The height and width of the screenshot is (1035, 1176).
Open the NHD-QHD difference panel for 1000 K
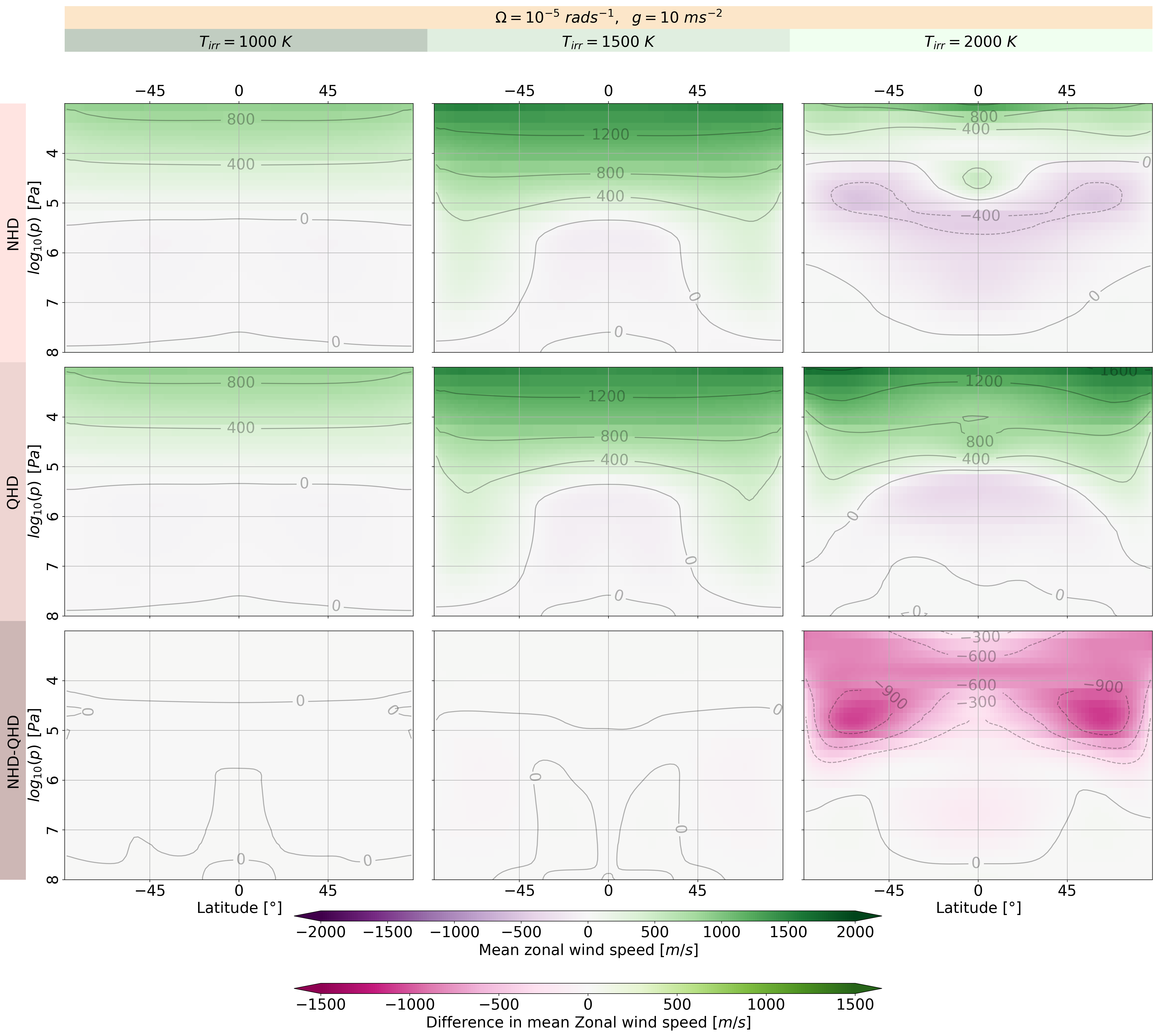(x=239, y=755)
